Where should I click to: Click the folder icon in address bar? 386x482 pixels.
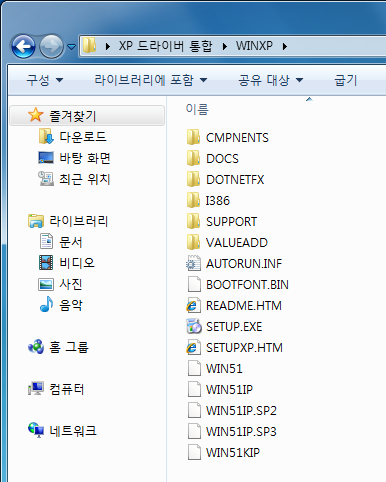point(89,45)
